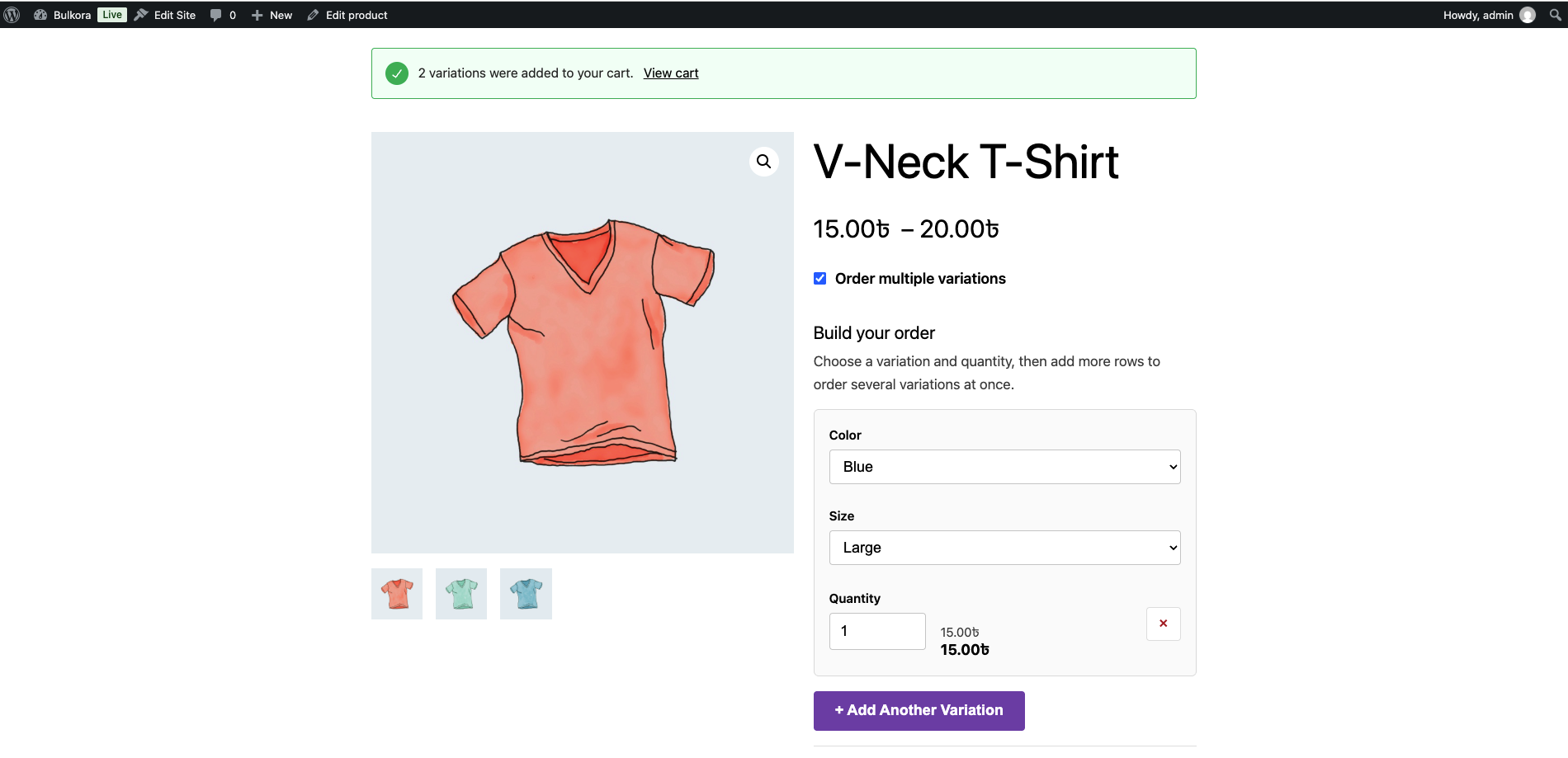Screen dimensions: 1568x758
Task: Follow the View cart link
Action: click(x=671, y=73)
